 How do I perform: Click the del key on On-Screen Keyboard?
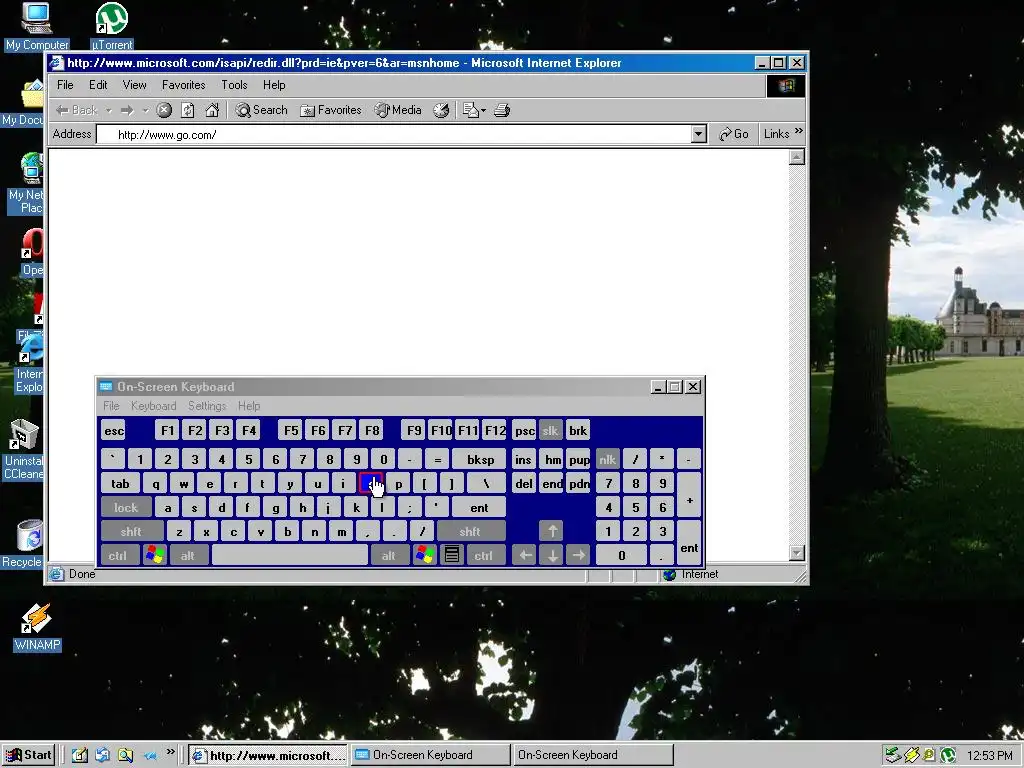pyautogui.click(x=524, y=483)
